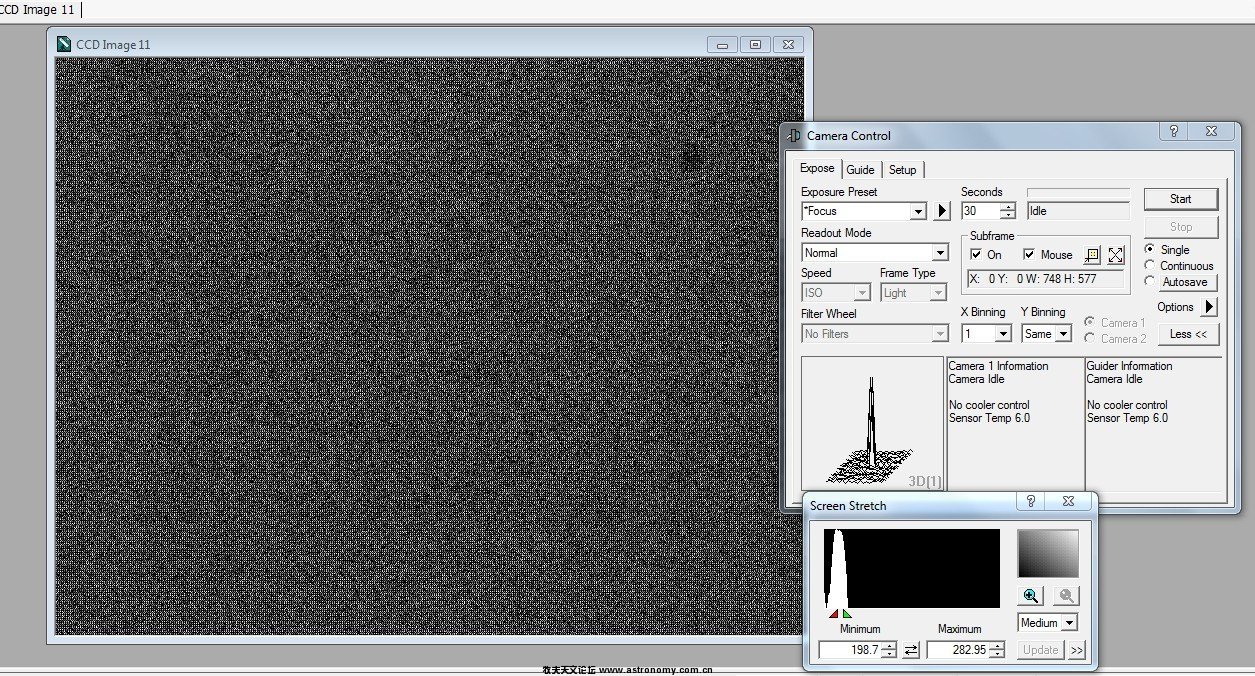Click the CCD Image 11 document tab

coord(37,9)
